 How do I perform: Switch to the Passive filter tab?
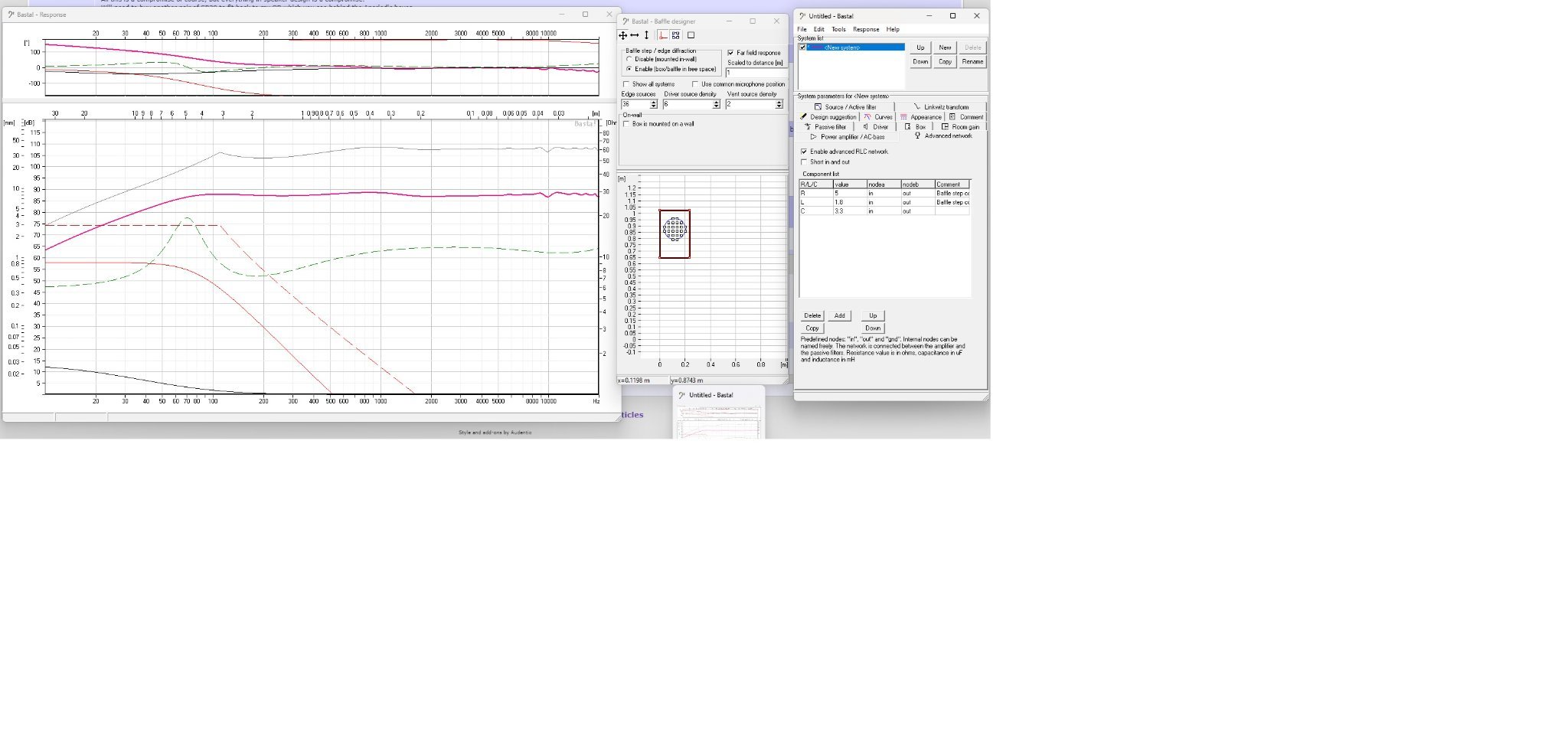tap(825, 127)
